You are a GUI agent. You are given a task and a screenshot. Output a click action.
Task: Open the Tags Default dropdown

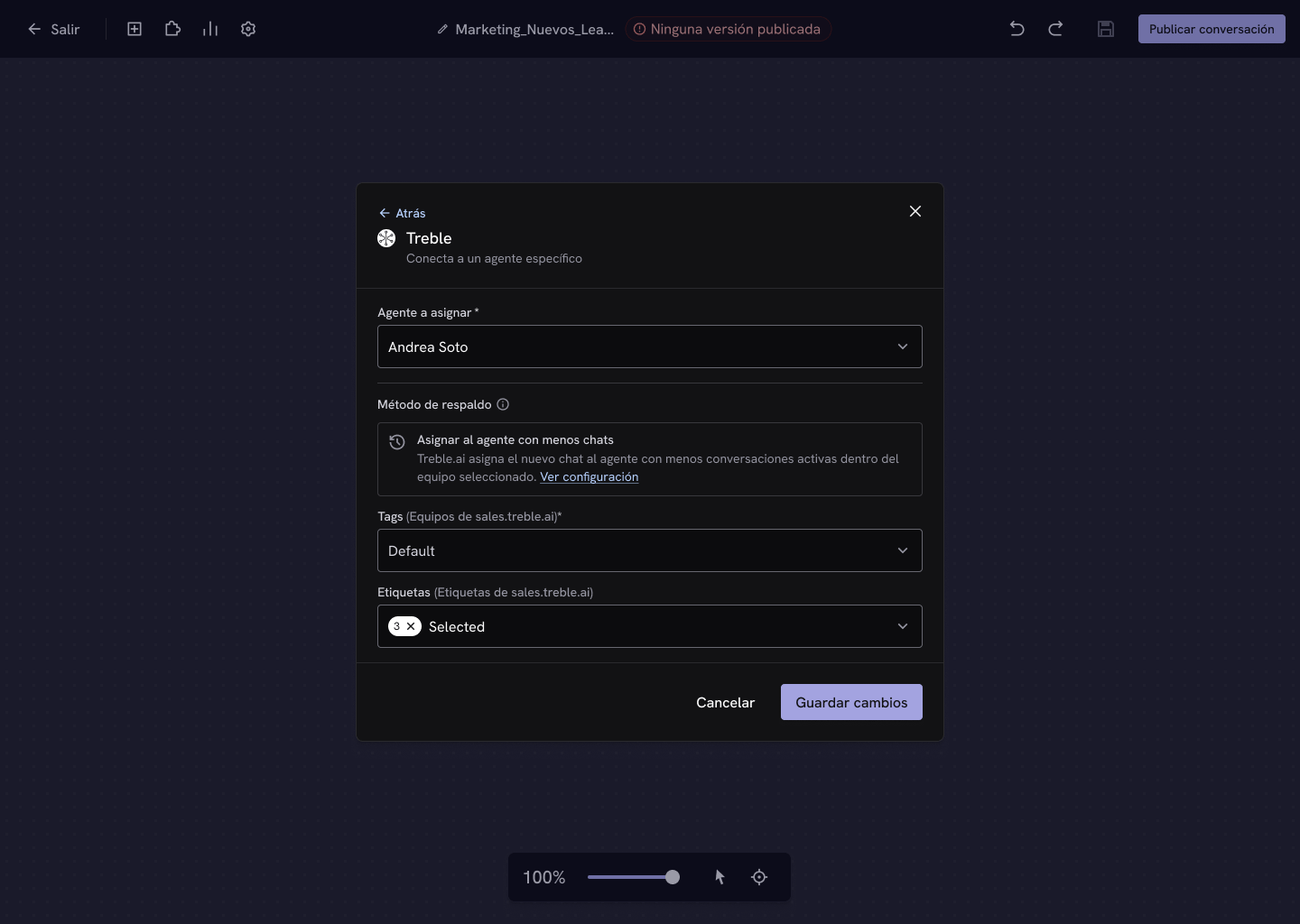click(650, 550)
